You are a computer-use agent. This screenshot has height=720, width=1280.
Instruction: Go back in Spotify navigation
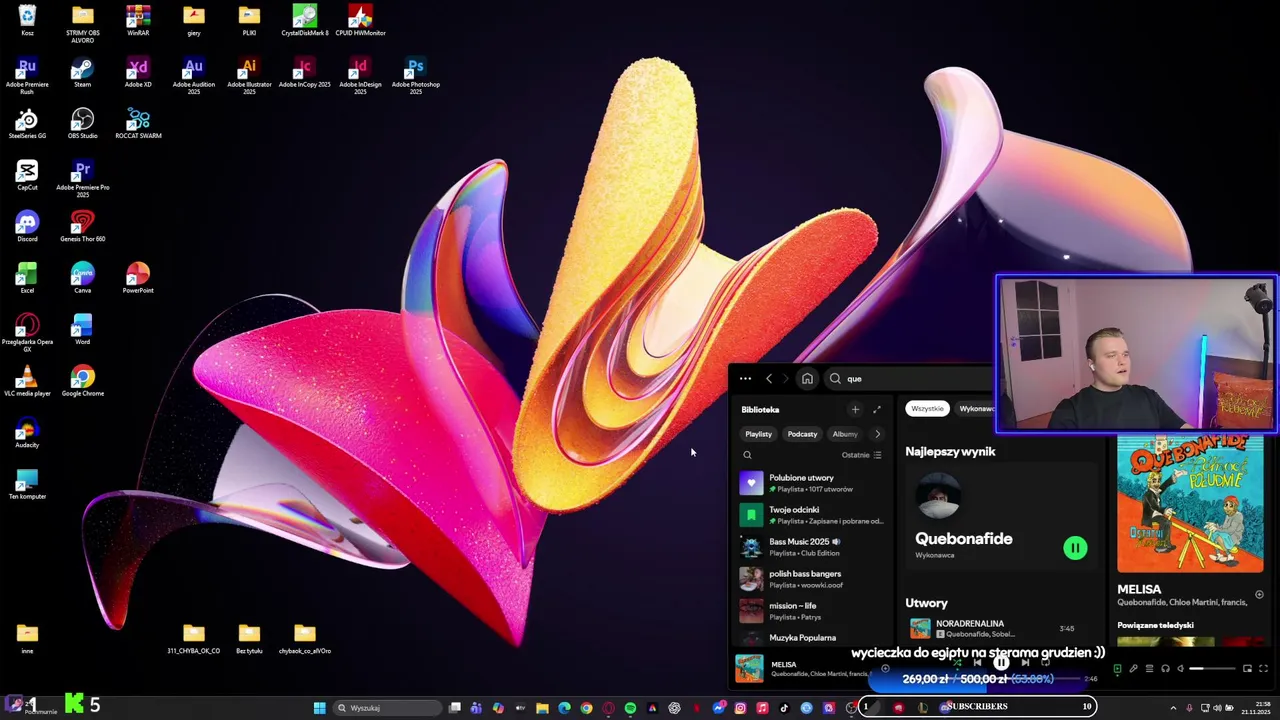(x=769, y=379)
